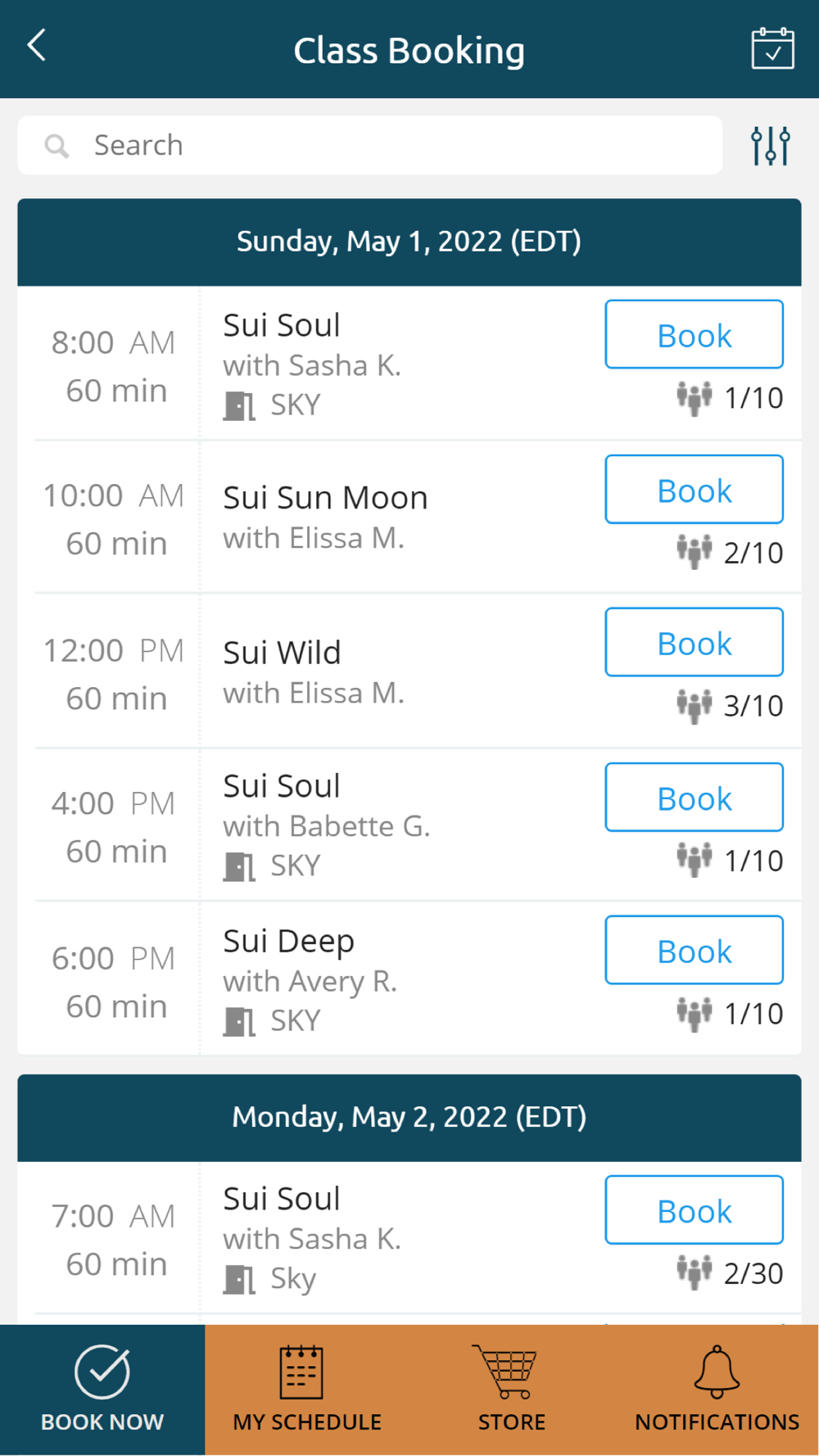Viewport: 819px width, 1456px height.
Task: Tap the Notifications bell icon
Action: 717,1371
